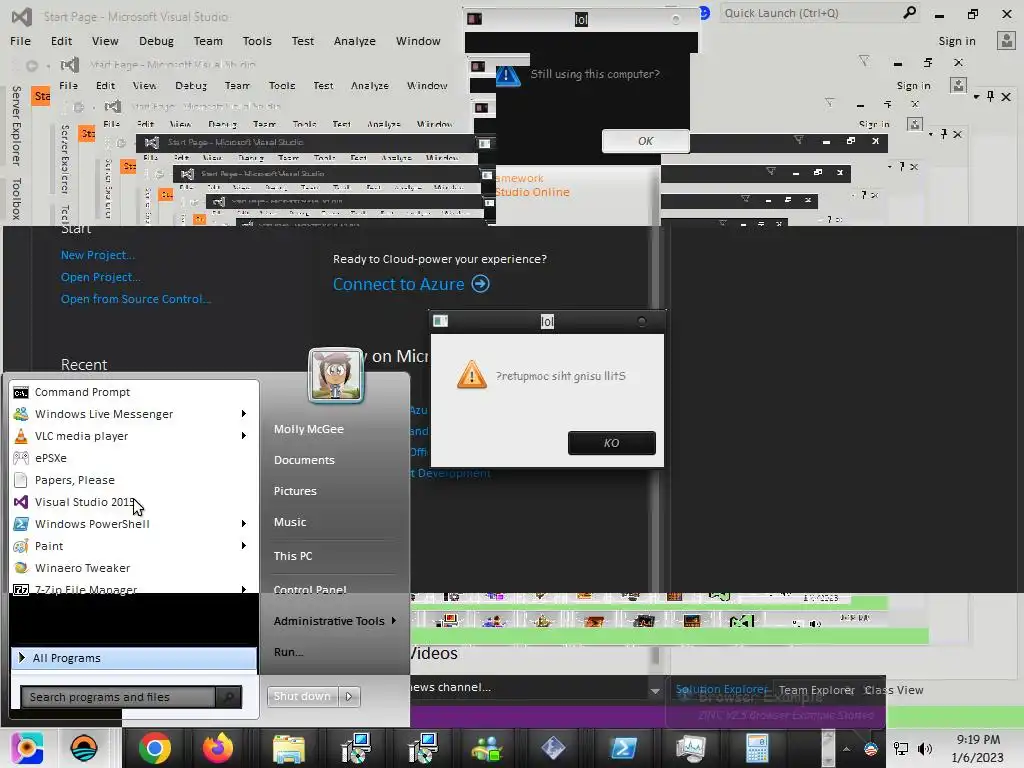Open the account settings icon beside Sign in
Screen dimensions: 1024x768
(1006, 40)
